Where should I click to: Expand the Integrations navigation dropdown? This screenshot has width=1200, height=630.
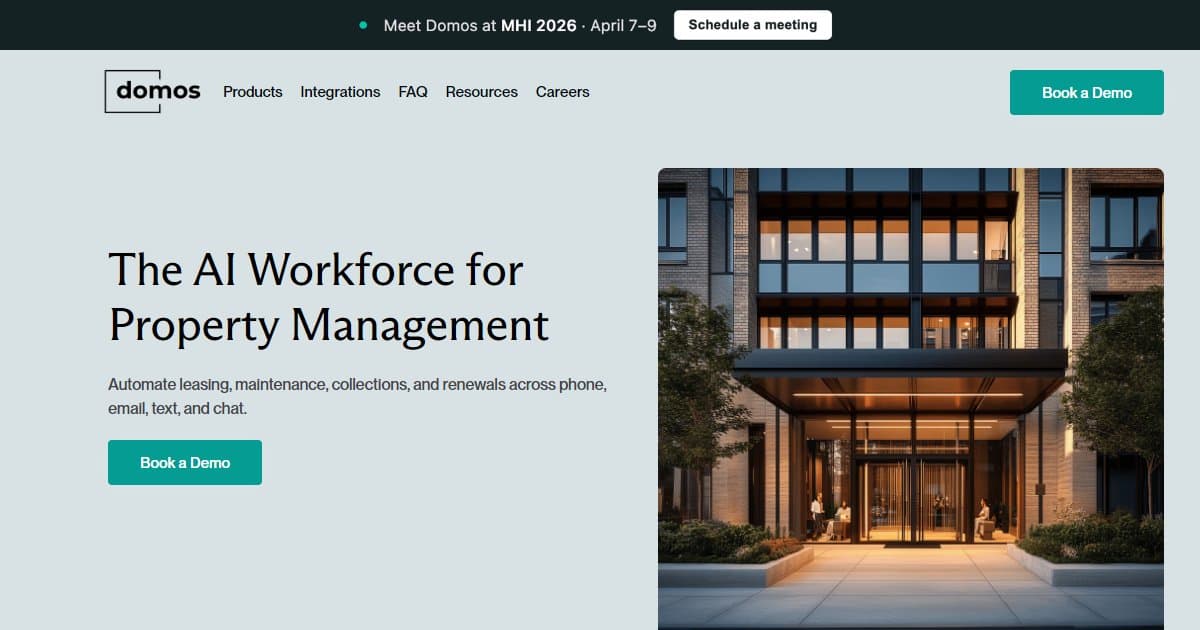[340, 92]
